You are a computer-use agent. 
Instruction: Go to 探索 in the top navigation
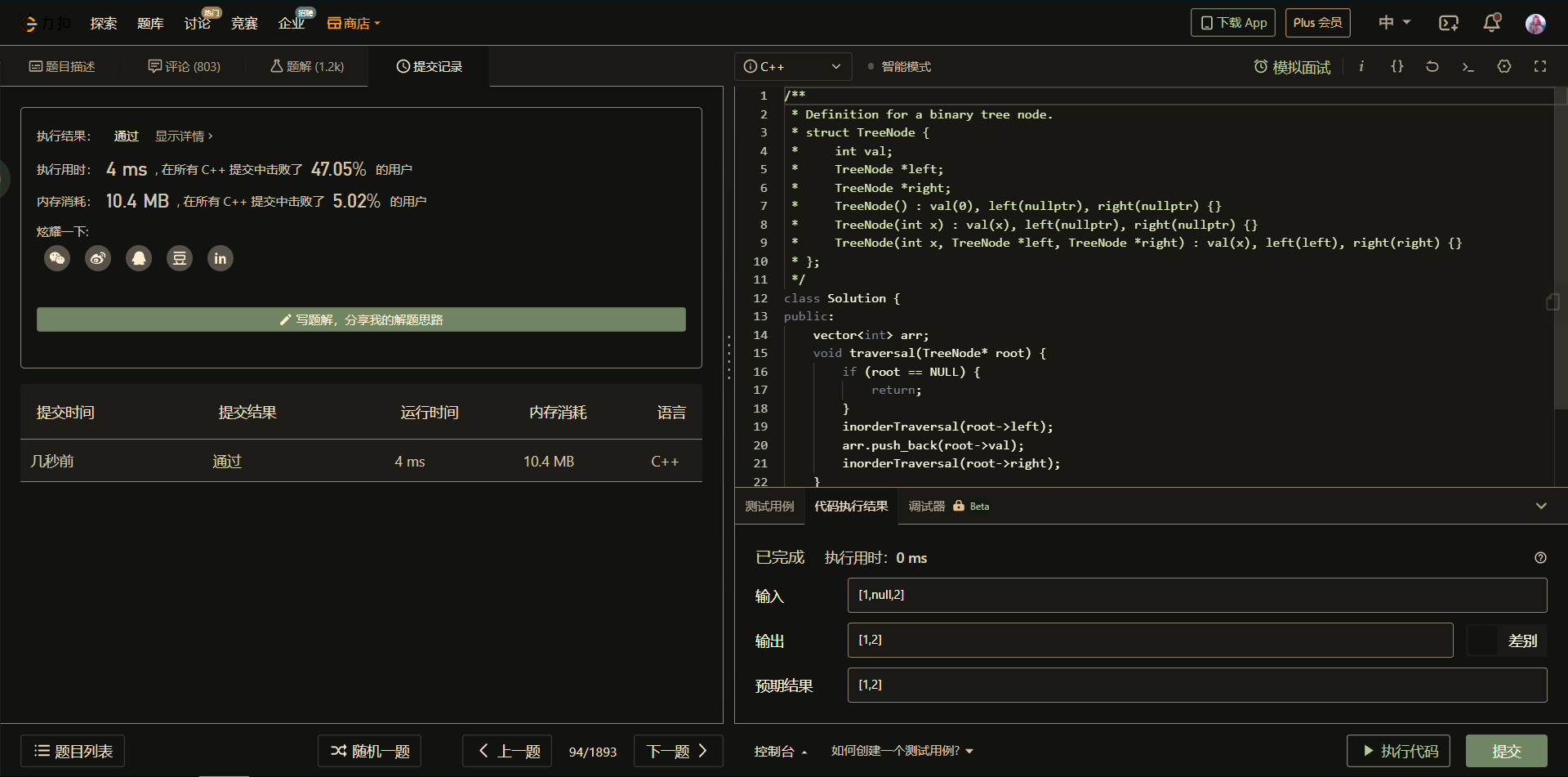click(104, 23)
